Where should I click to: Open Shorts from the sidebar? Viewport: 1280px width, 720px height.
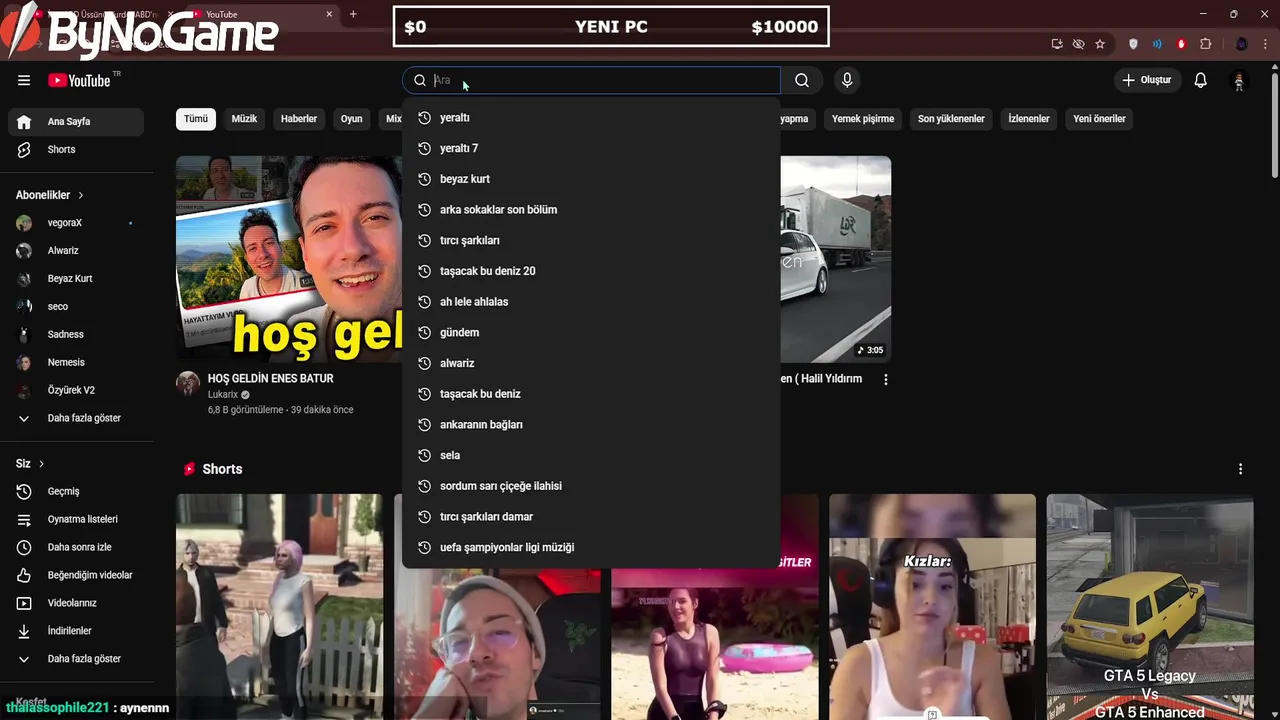coord(77,149)
